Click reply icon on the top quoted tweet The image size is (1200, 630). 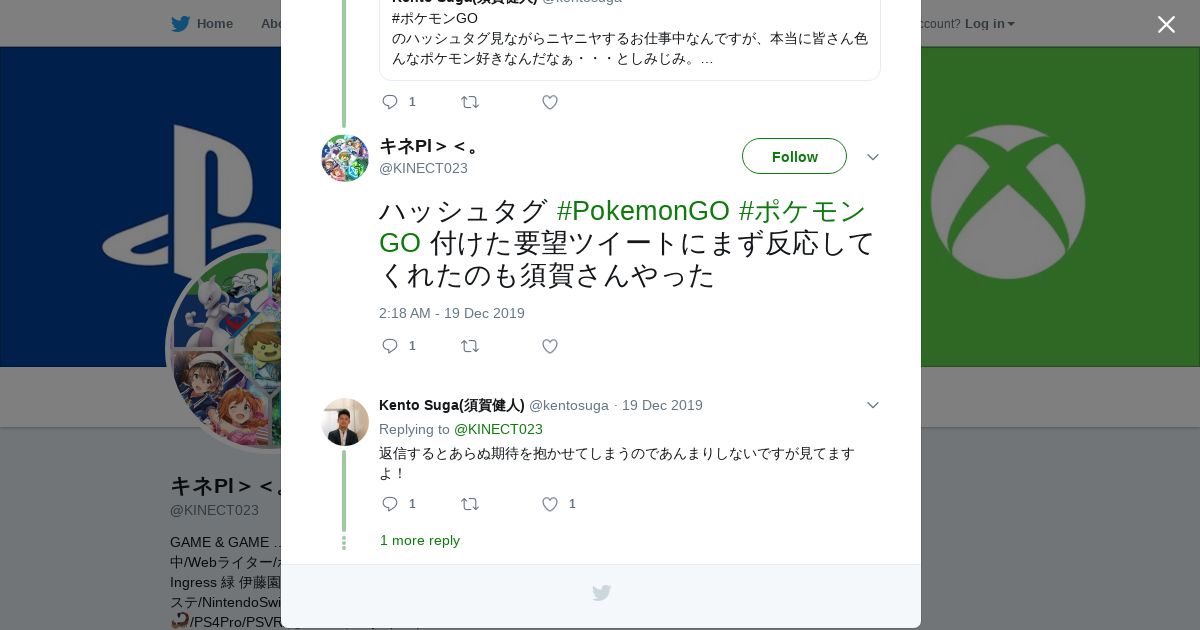click(390, 102)
